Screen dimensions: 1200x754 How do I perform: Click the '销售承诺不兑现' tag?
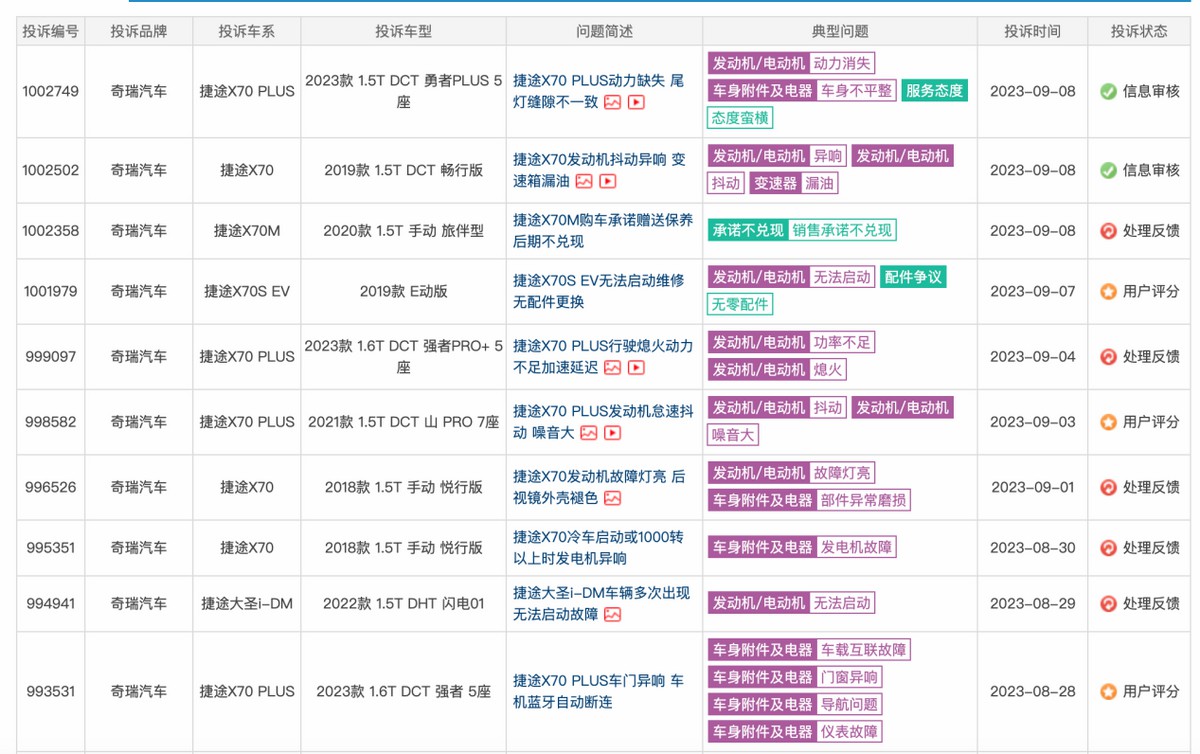[842, 231]
